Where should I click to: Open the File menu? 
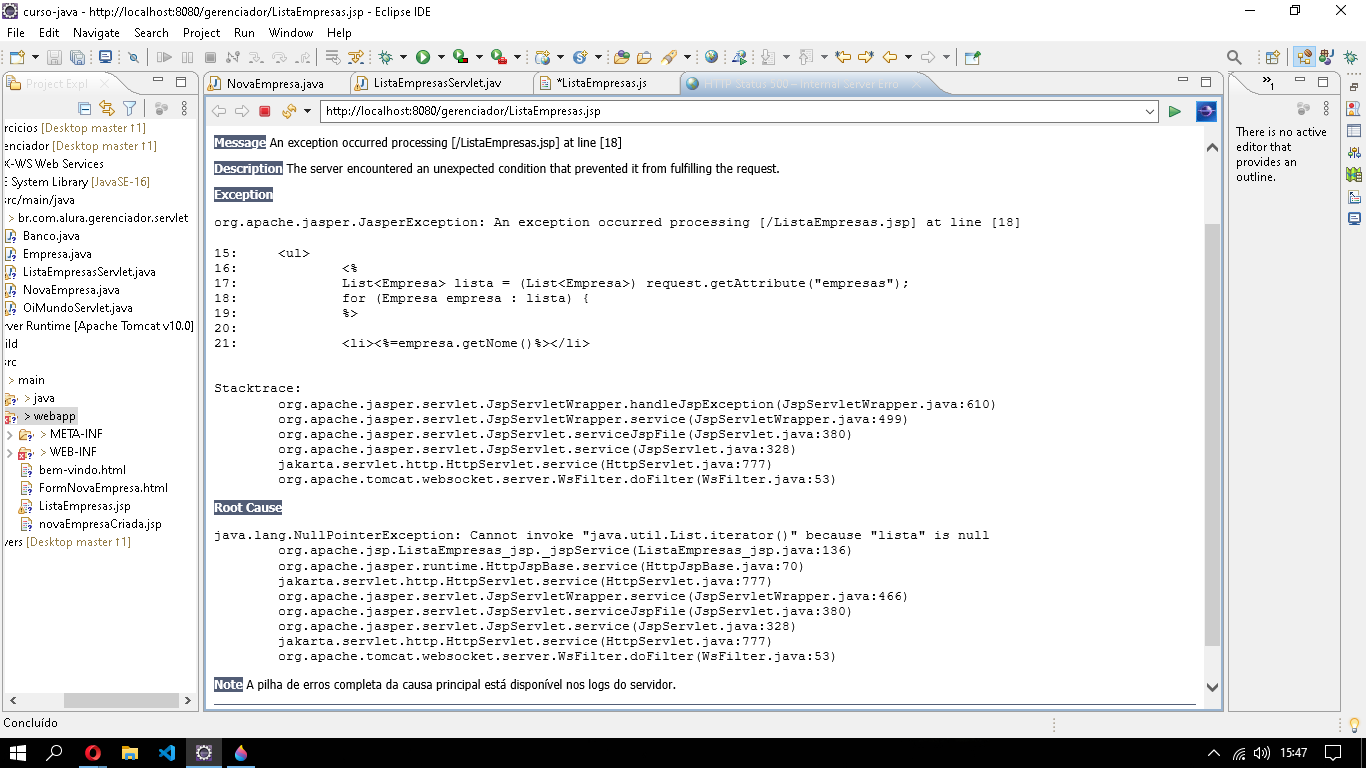15,33
